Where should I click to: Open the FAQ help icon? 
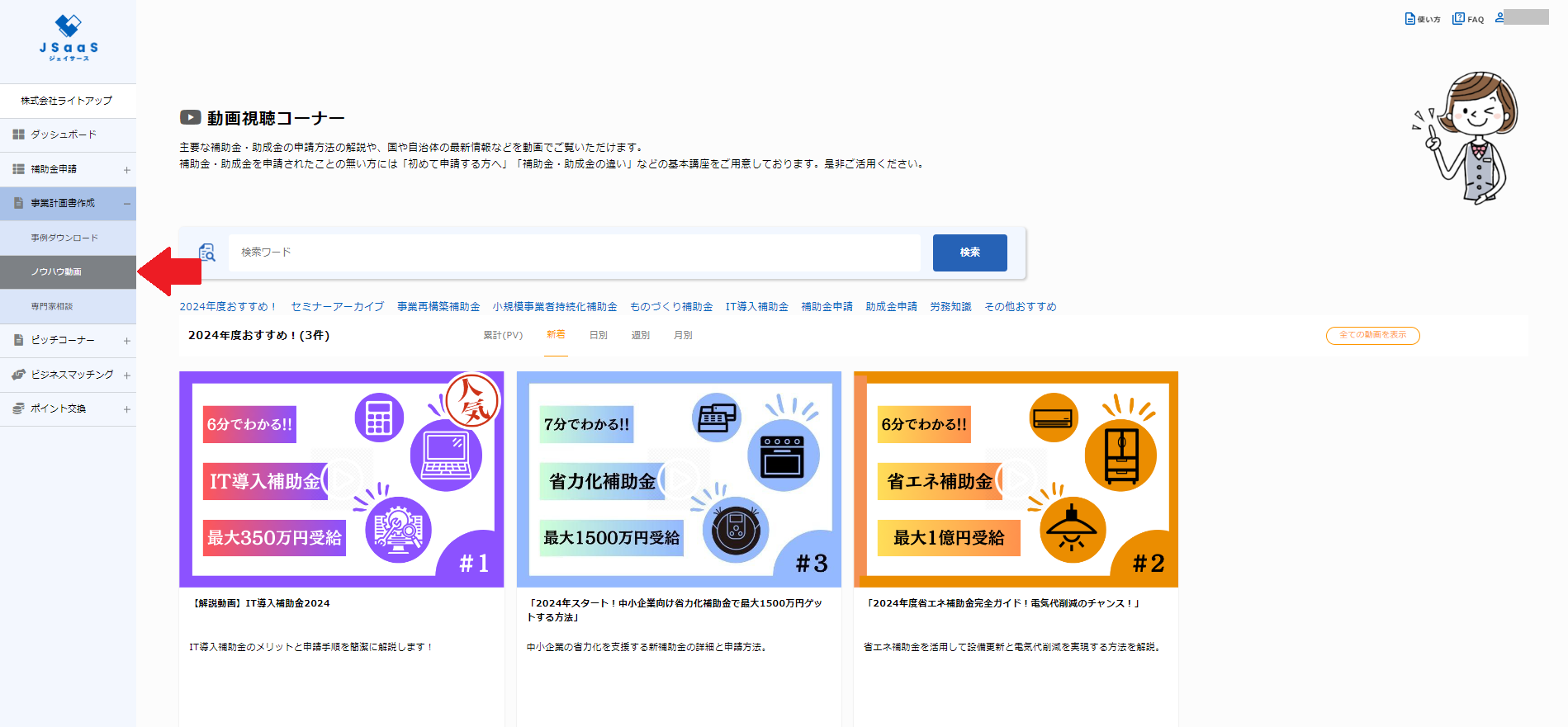[x=1458, y=18]
